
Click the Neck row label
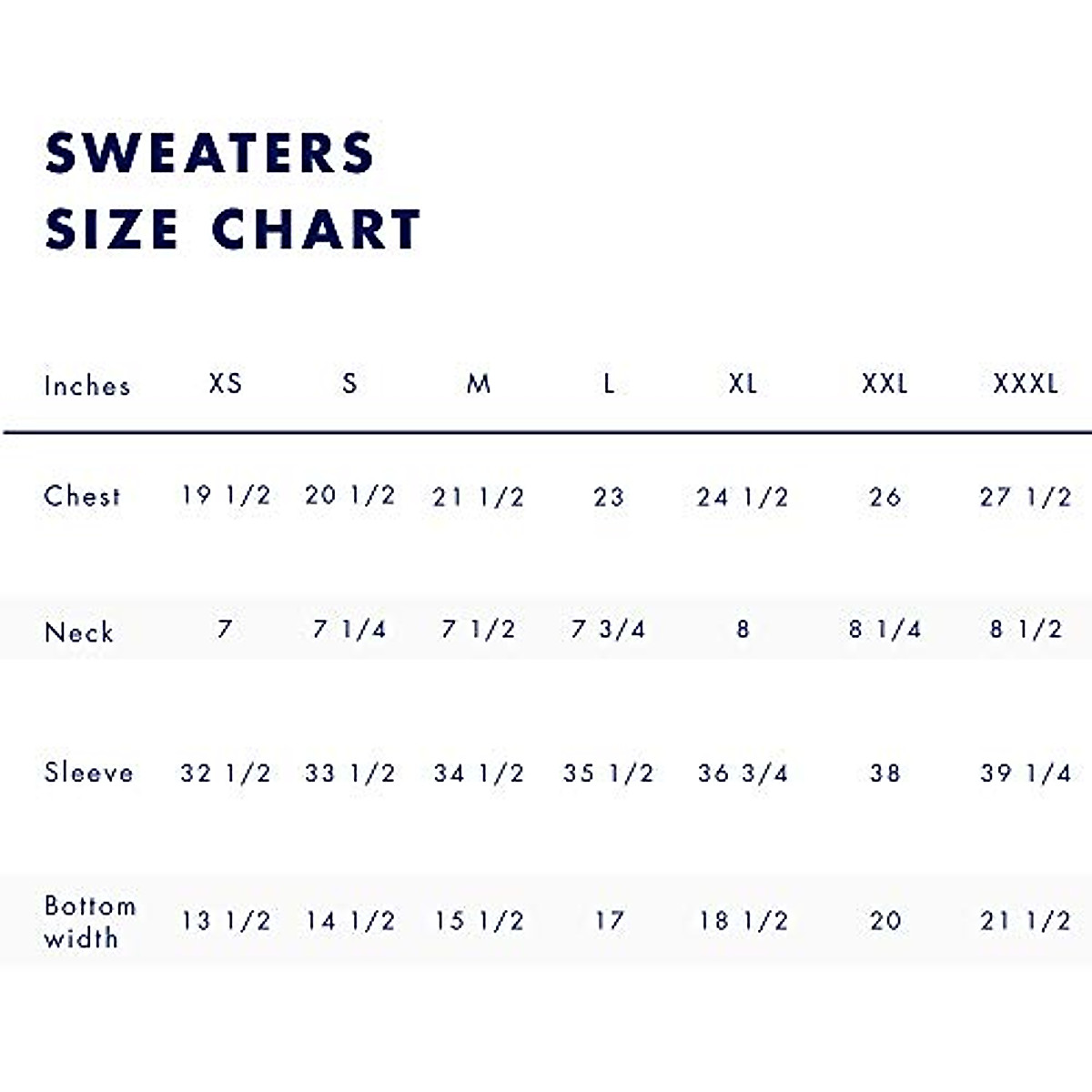click(x=79, y=632)
